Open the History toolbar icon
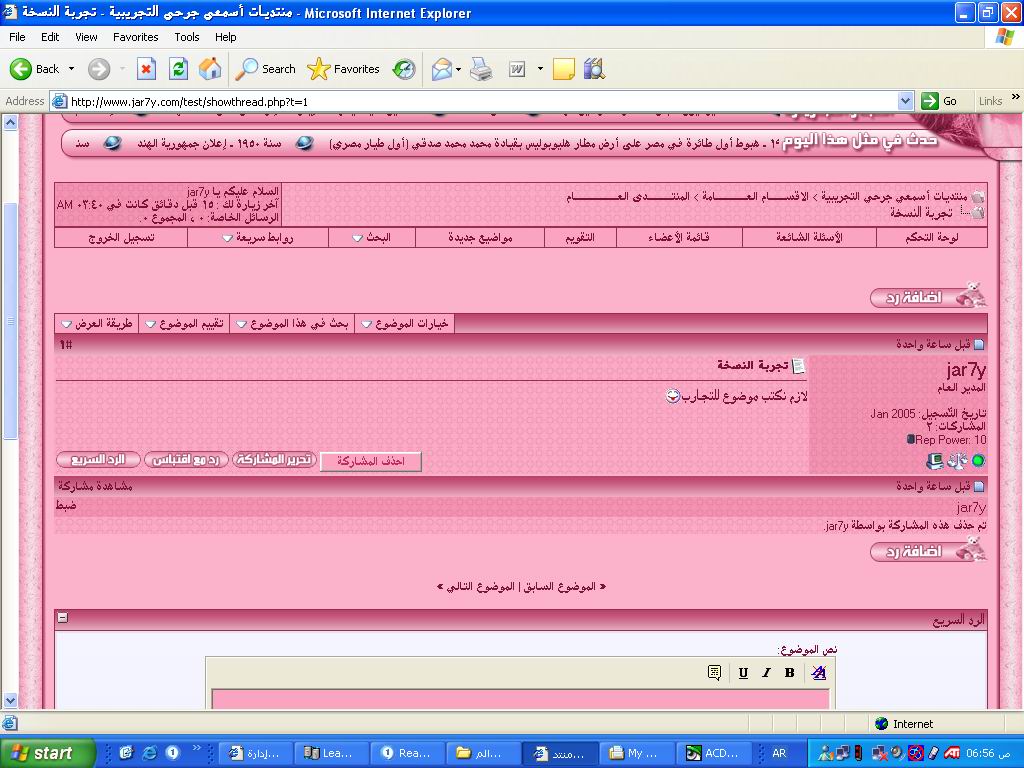The height and width of the screenshot is (768, 1024). [404, 69]
